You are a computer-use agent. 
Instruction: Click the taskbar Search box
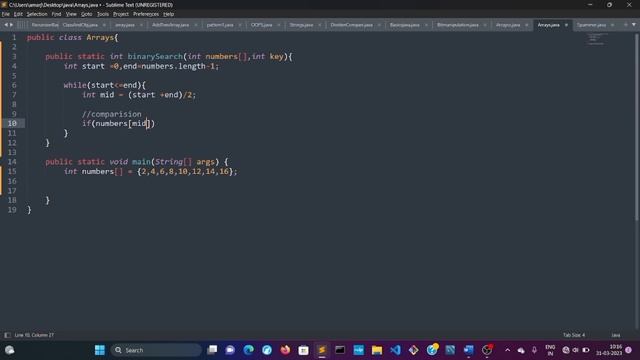156,350
